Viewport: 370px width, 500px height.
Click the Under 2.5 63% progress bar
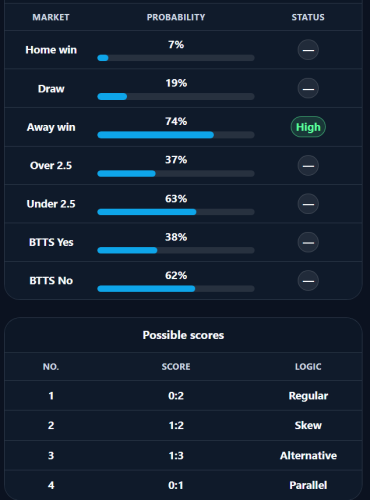click(x=176, y=212)
